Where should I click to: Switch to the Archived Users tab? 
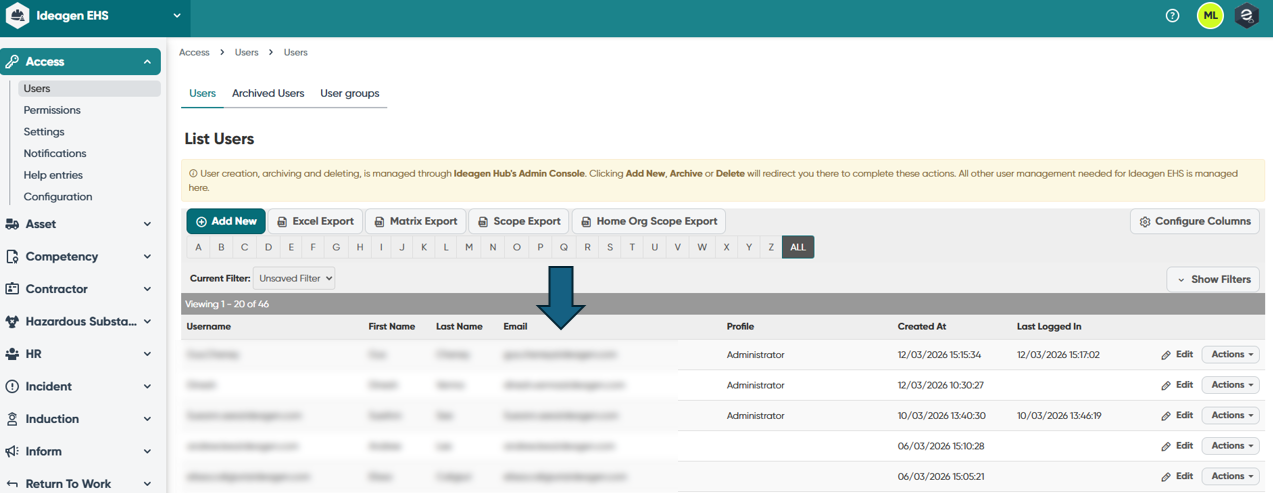click(x=268, y=94)
